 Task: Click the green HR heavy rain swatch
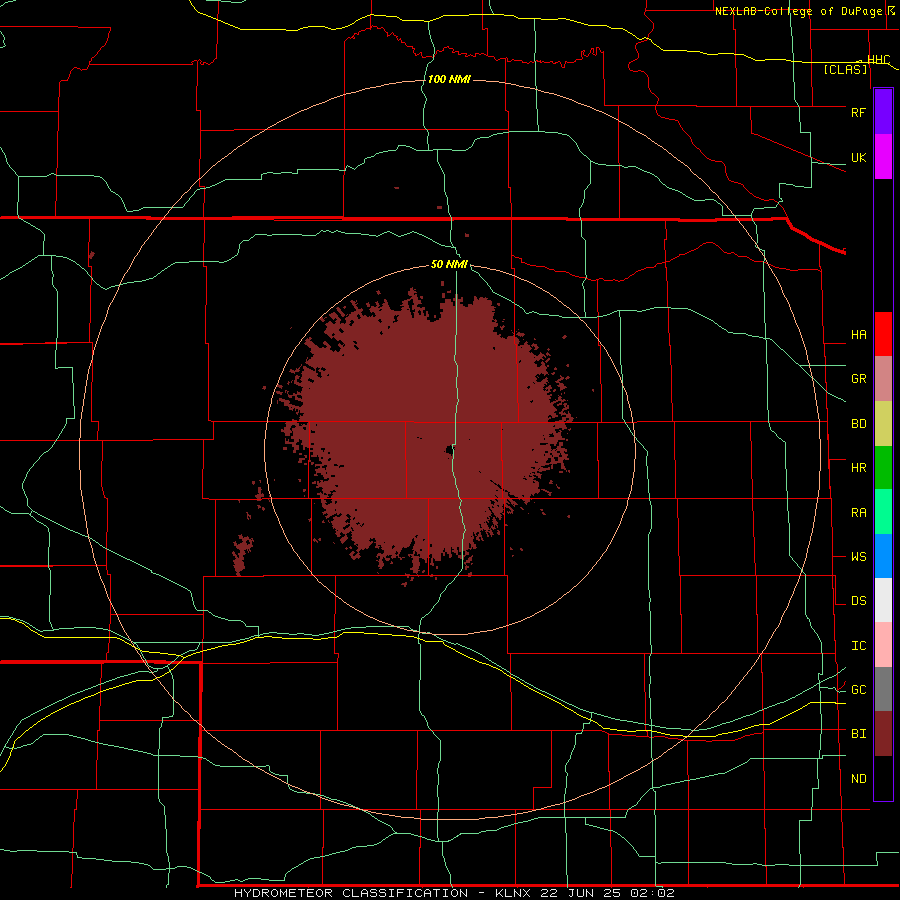[883, 468]
